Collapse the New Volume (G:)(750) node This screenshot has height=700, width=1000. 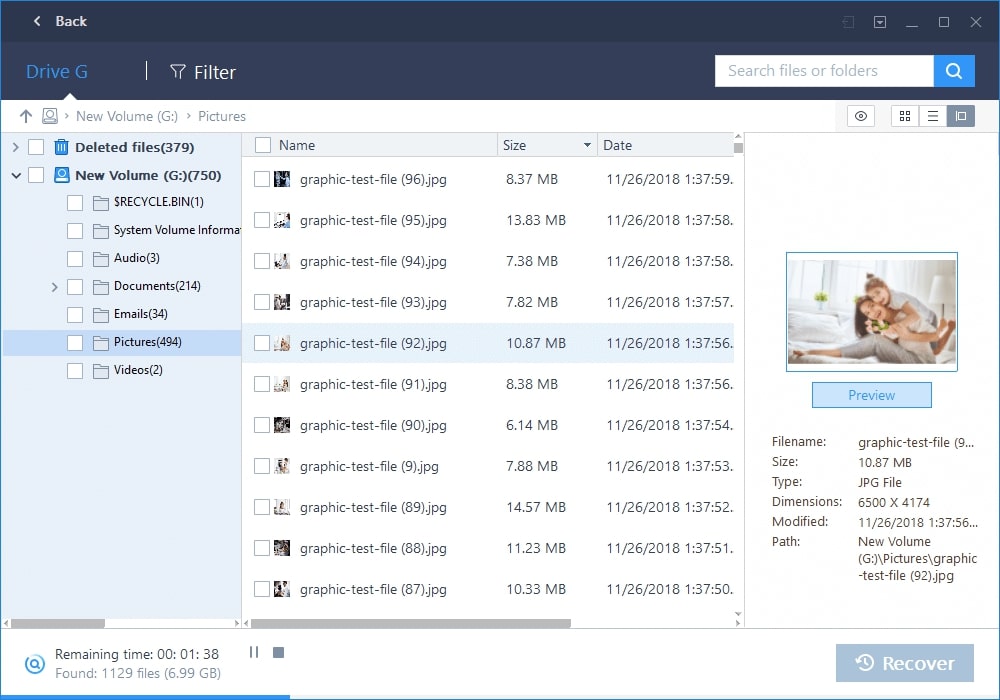tap(15, 175)
